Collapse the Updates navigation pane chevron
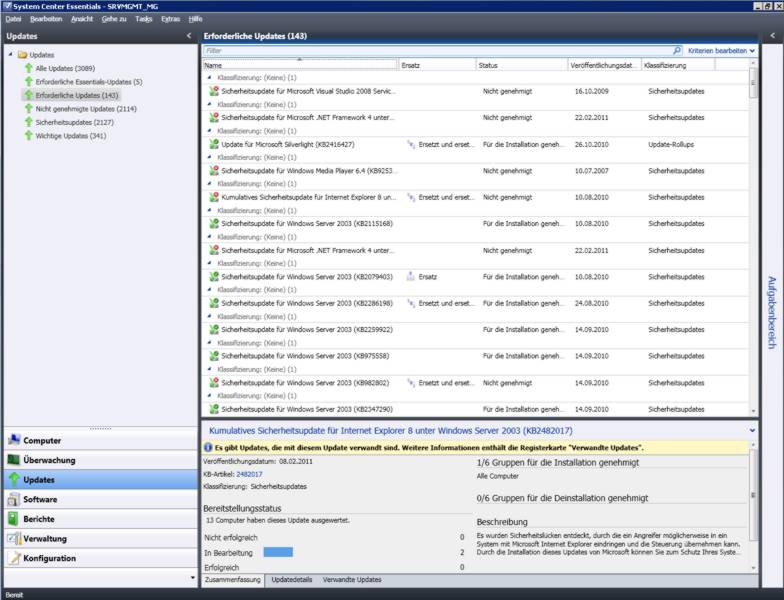This screenshot has height=600, width=784. click(x=188, y=36)
